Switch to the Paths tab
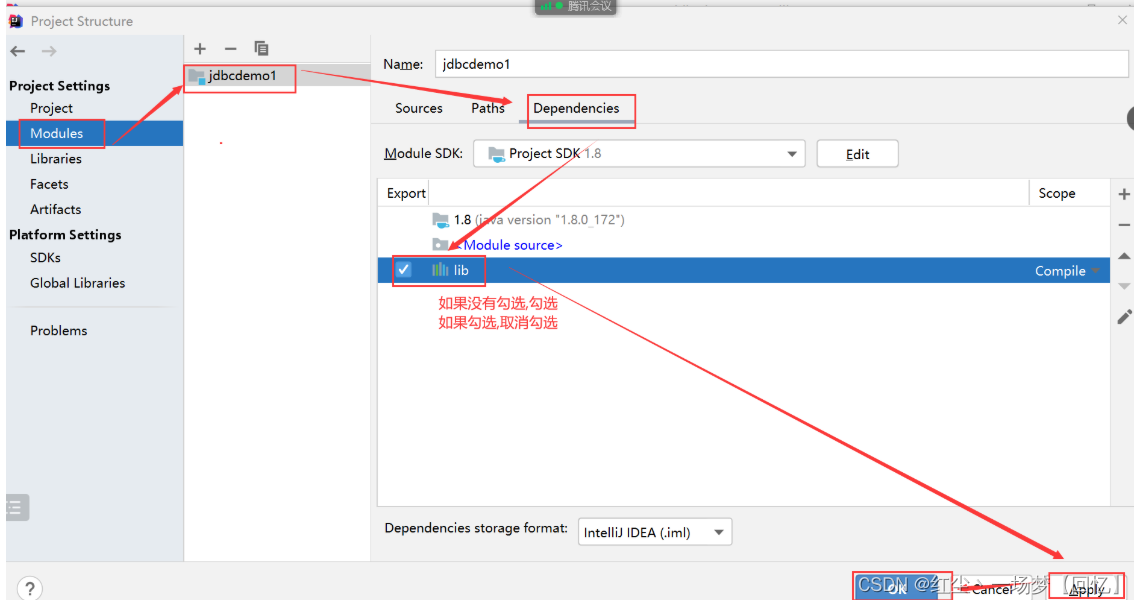1134x604 pixels. pos(487,108)
